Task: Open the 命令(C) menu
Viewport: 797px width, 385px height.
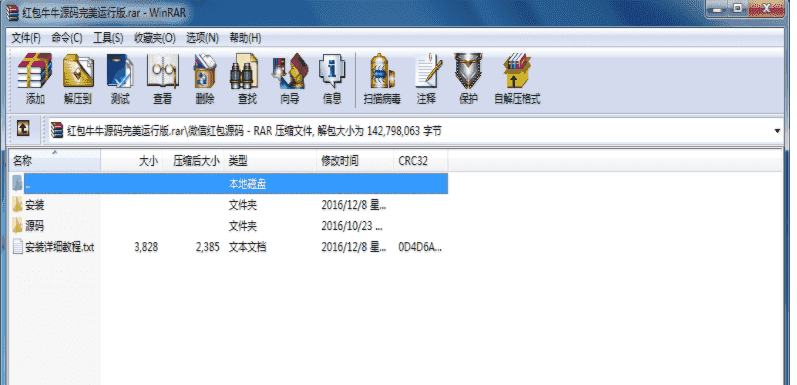Action: (67, 38)
